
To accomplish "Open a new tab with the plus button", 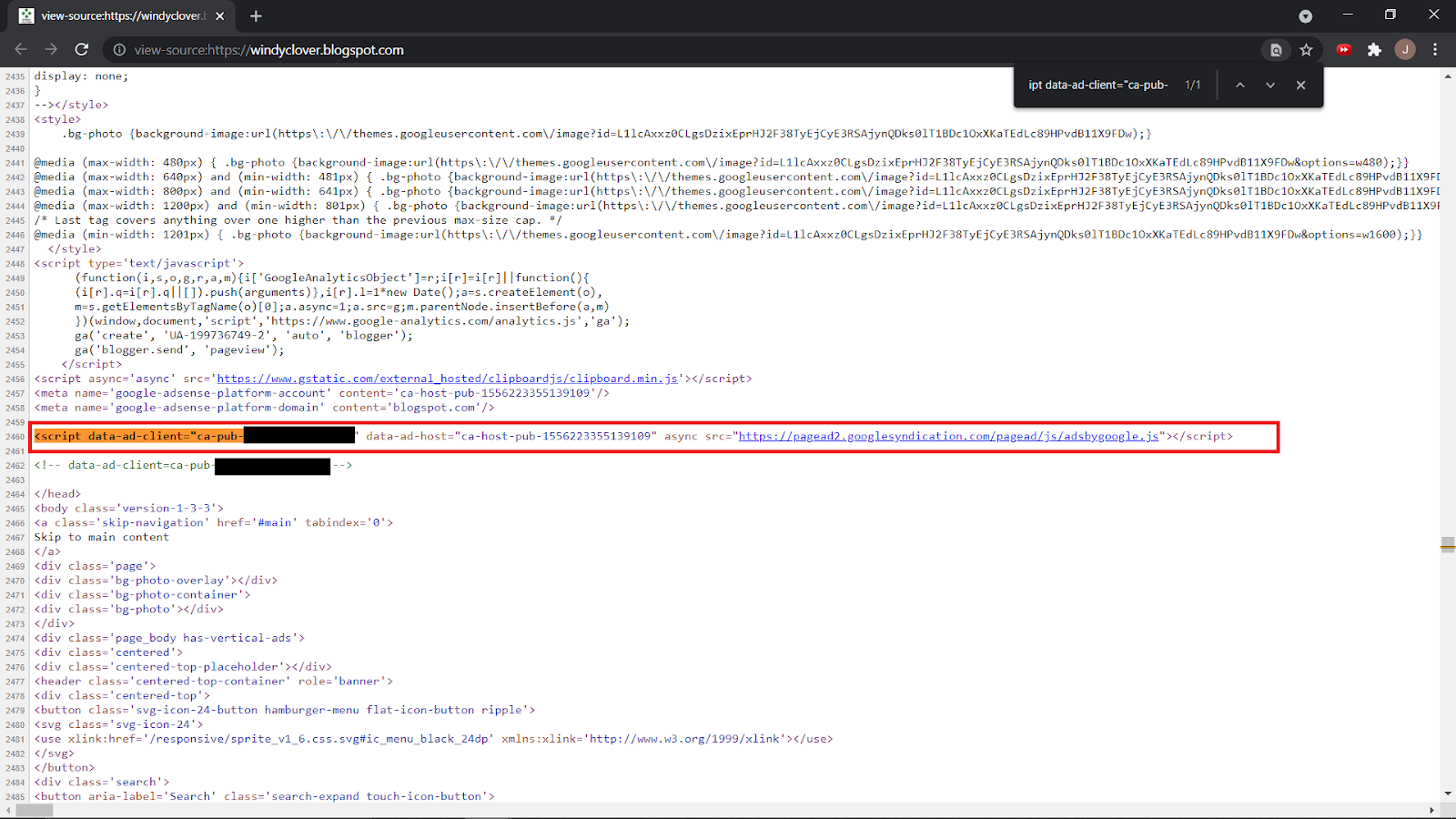I will pos(256,16).
